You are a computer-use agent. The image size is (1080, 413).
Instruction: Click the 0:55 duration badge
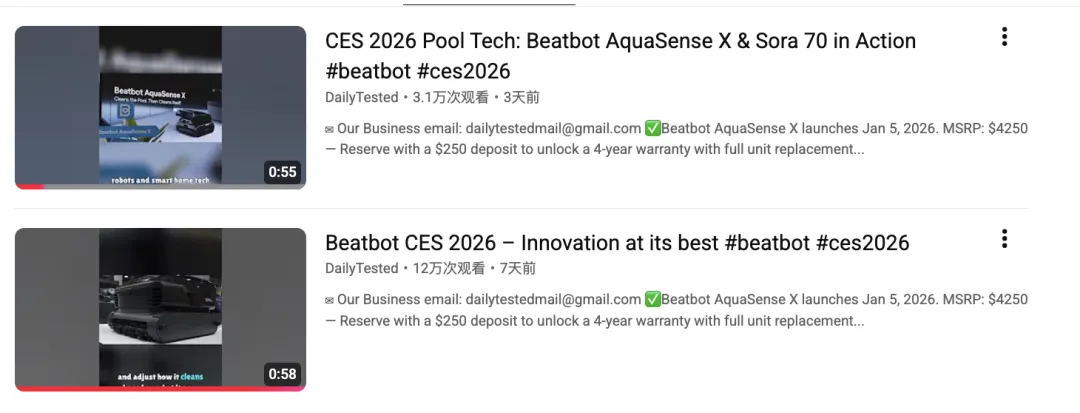[282, 172]
